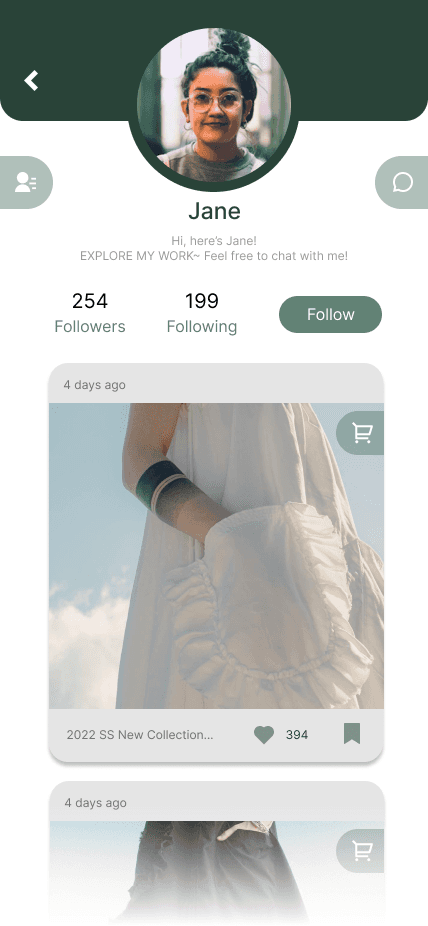Click the 394 likes count
Screen dimensions: 428x926
tap(297, 735)
